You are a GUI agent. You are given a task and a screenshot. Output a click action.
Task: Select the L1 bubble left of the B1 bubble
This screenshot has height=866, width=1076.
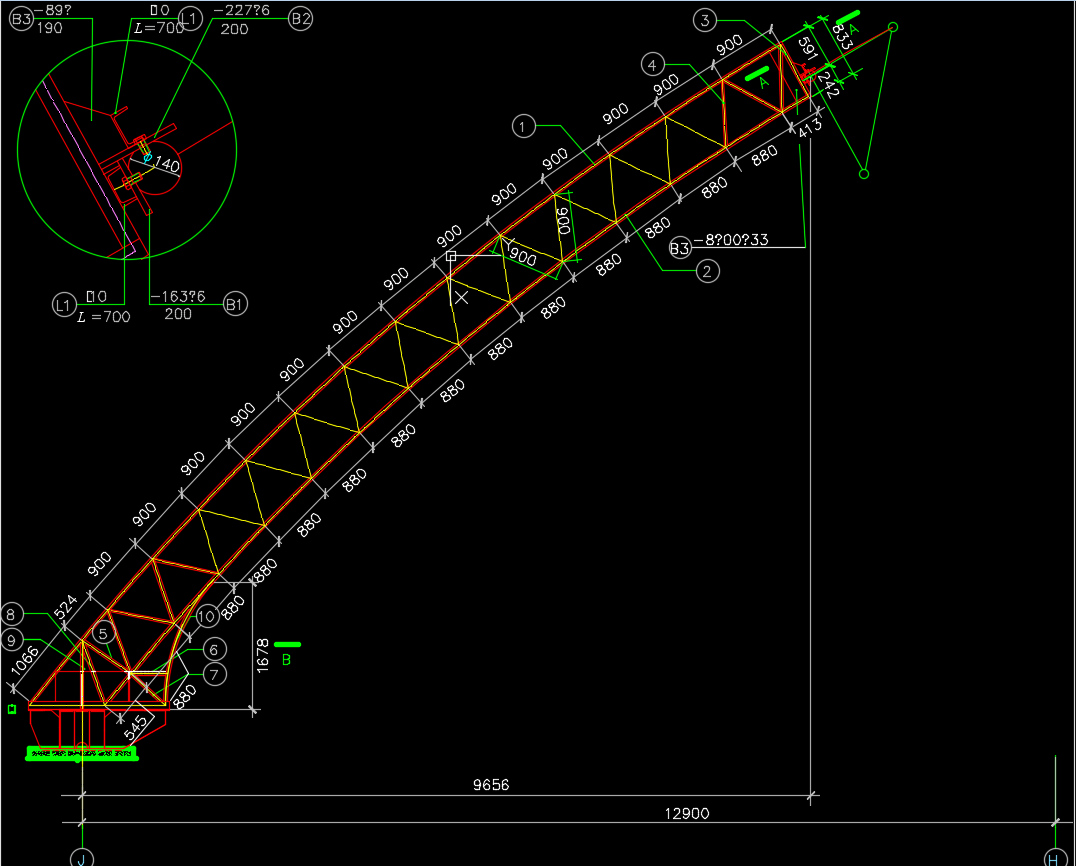[x=64, y=305]
